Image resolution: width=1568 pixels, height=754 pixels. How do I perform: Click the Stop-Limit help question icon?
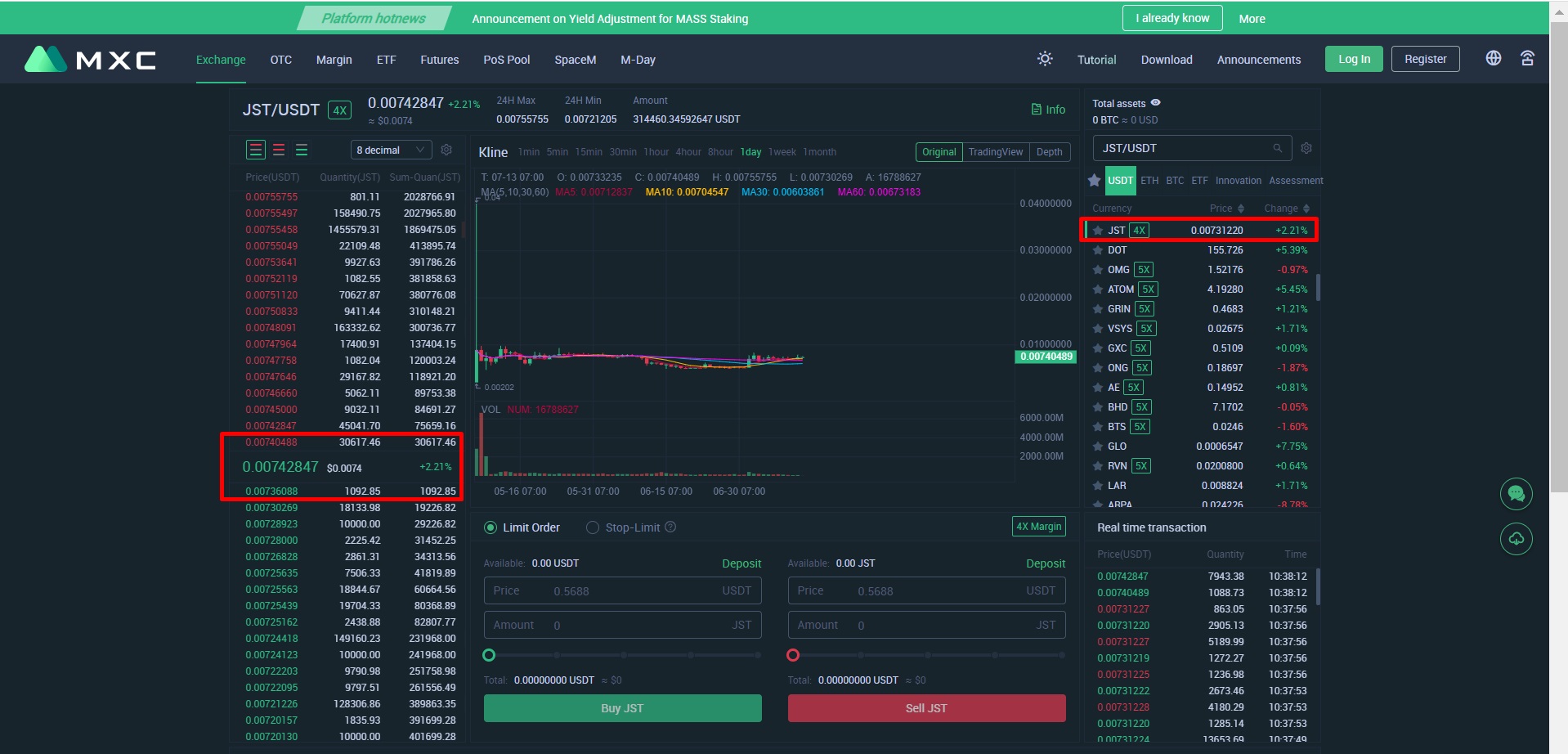coord(670,527)
